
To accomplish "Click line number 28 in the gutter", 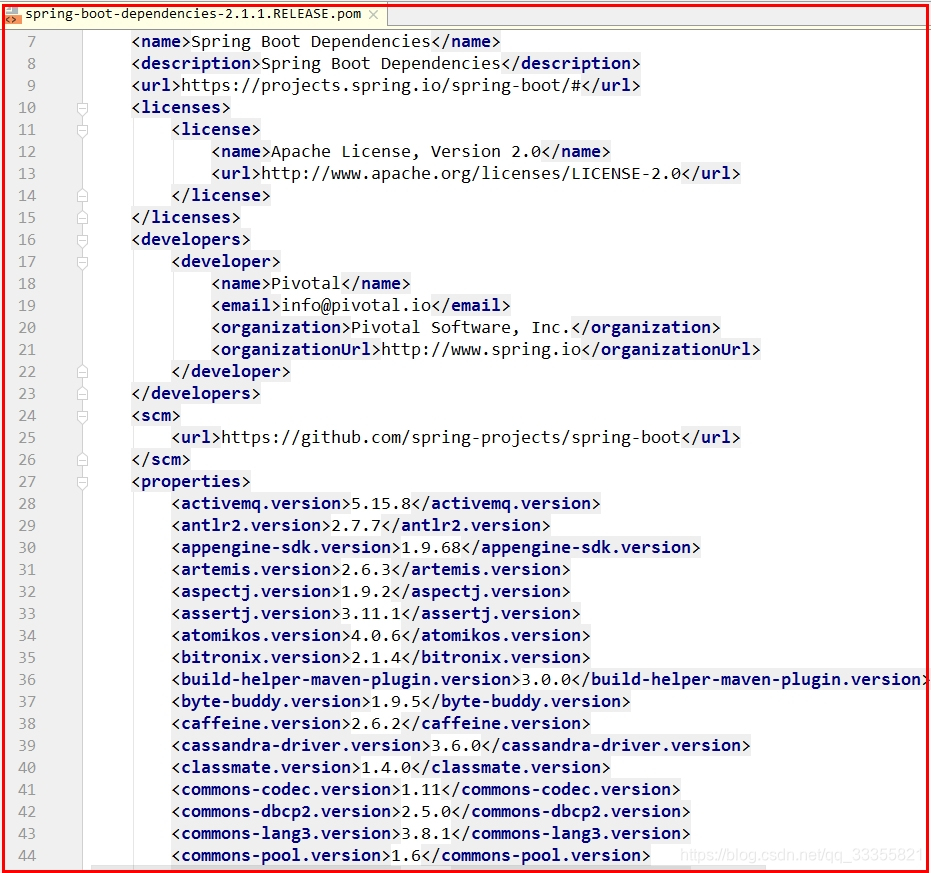I will click(27, 504).
